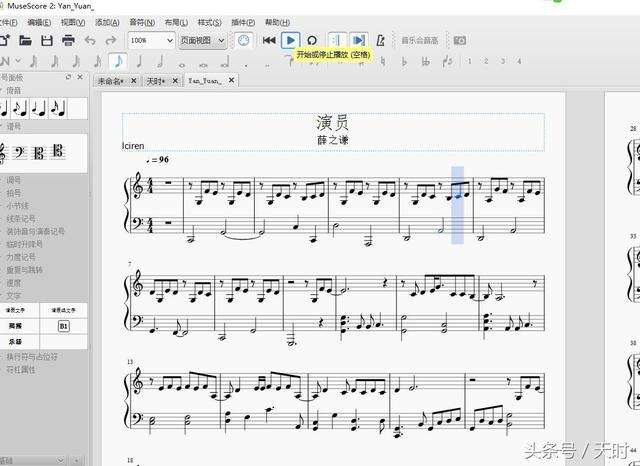The height and width of the screenshot is (466, 640).
Task: Print the score using the printer icon
Action: coord(68,40)
